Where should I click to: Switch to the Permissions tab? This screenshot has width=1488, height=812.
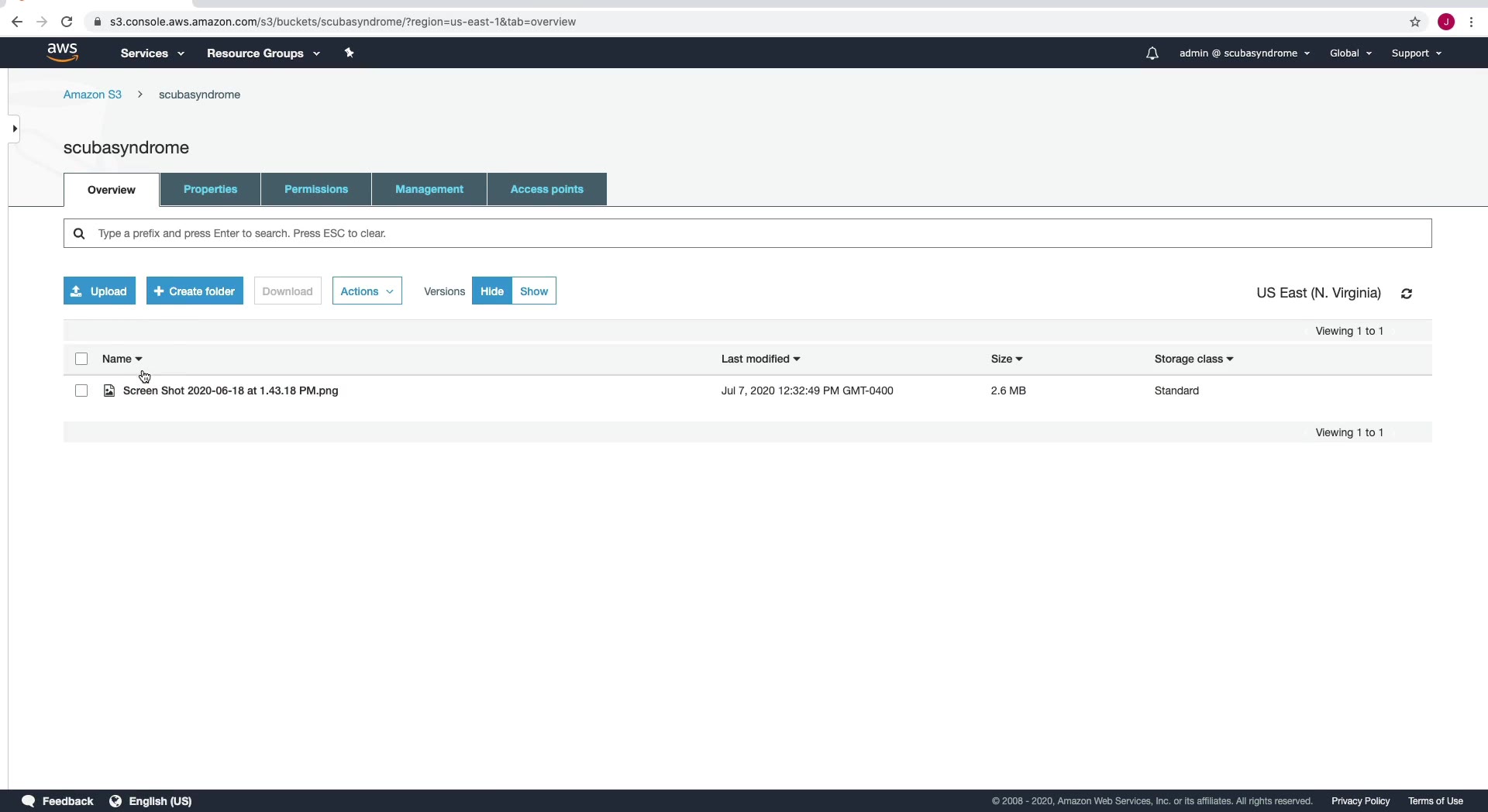click(x=316, y=189)
